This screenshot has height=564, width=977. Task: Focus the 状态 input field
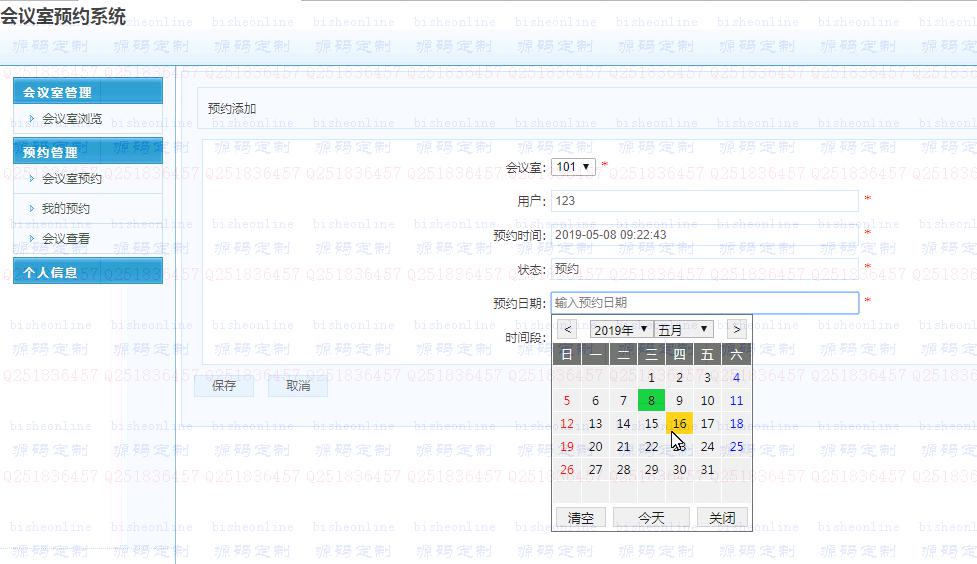[x=705, y=269]
